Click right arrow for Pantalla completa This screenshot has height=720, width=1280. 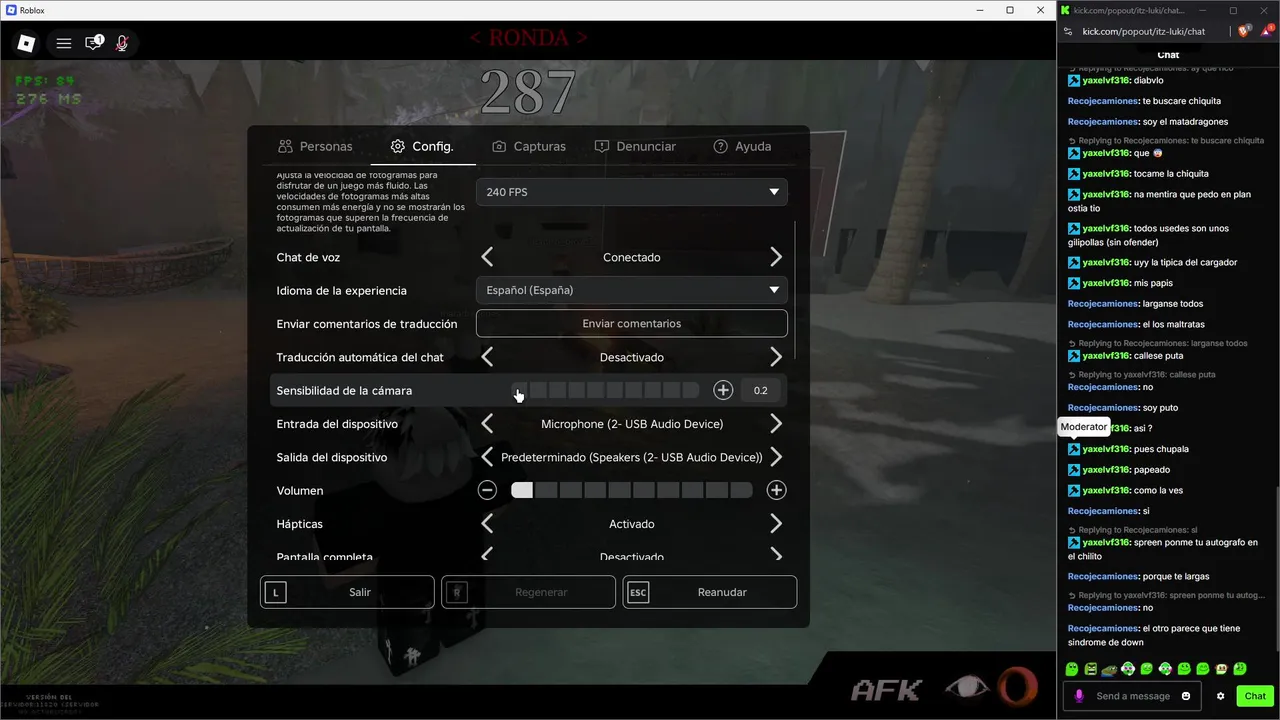click(x=776, y=555)
